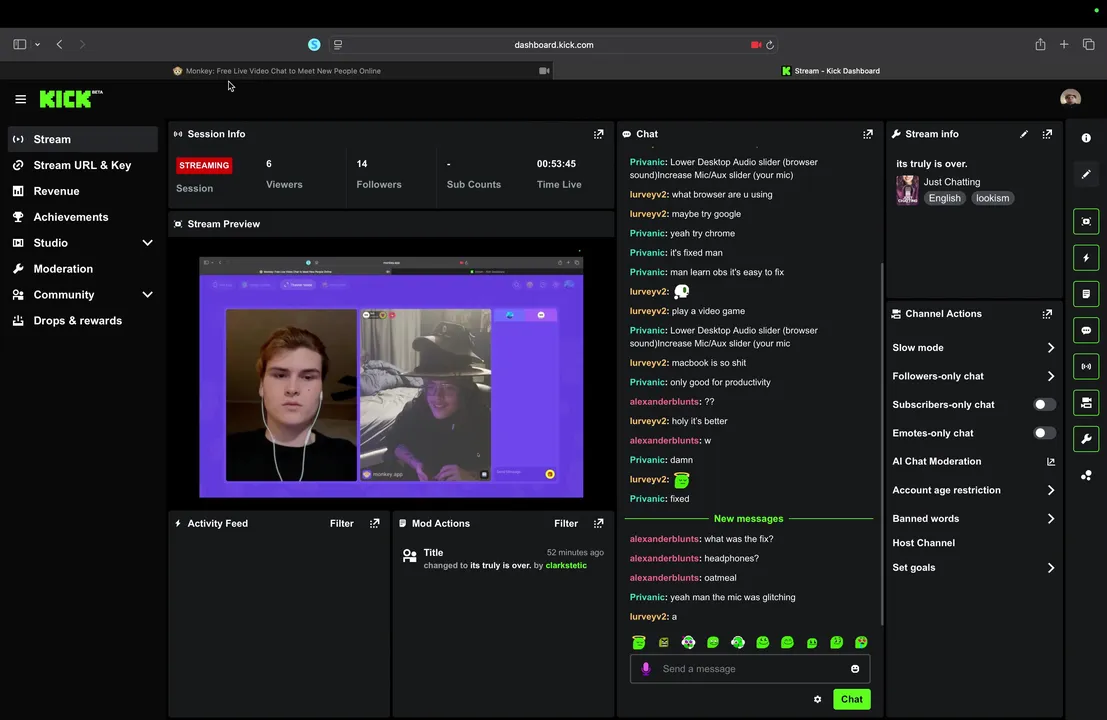The image size is (1107, 720).
Task: Edit Stream info with the pencil icon
Action: pyautogui.click(x=1024, y=134)
